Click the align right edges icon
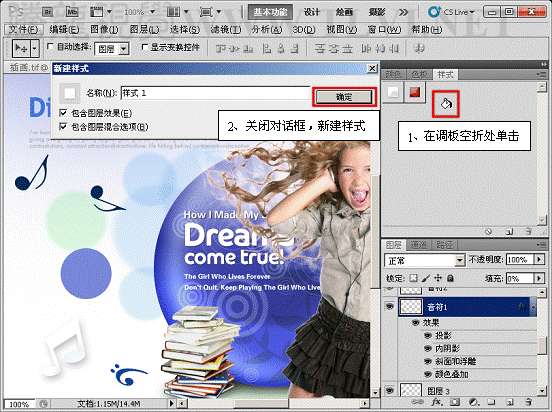This screenshot has height=412, width=552. (295, 48)
